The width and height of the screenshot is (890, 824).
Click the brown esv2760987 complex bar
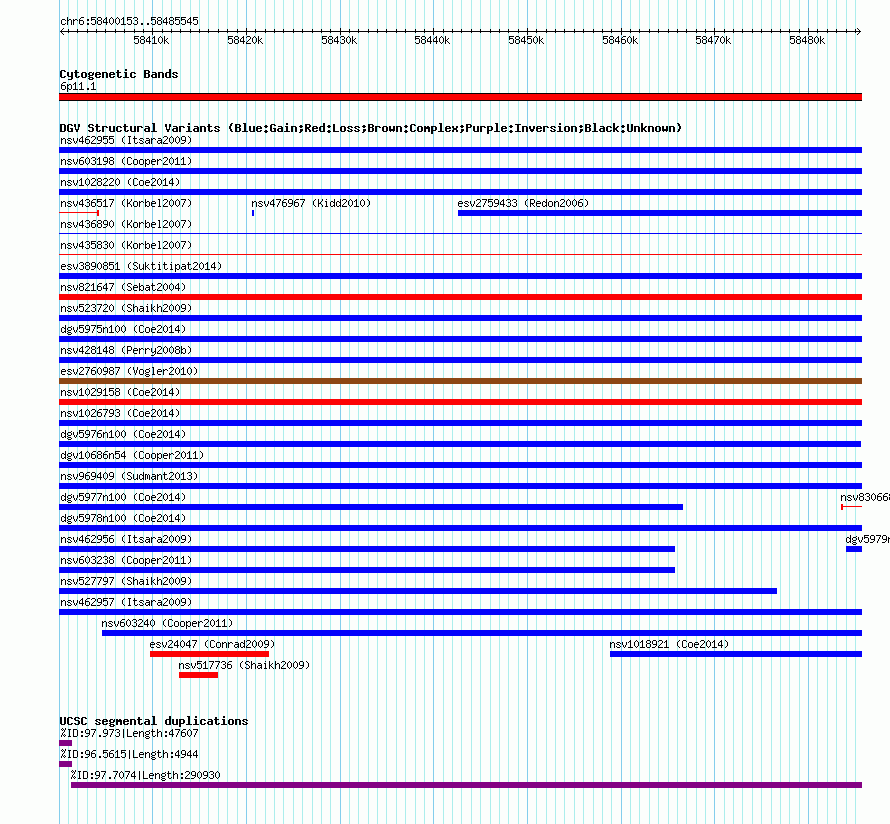click(x=461, y=381)
